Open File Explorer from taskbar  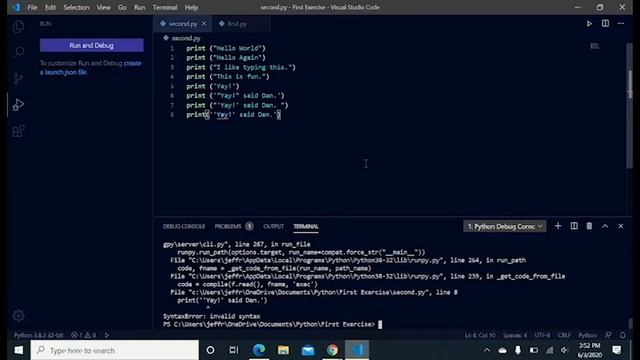click(x=283, y=350)
